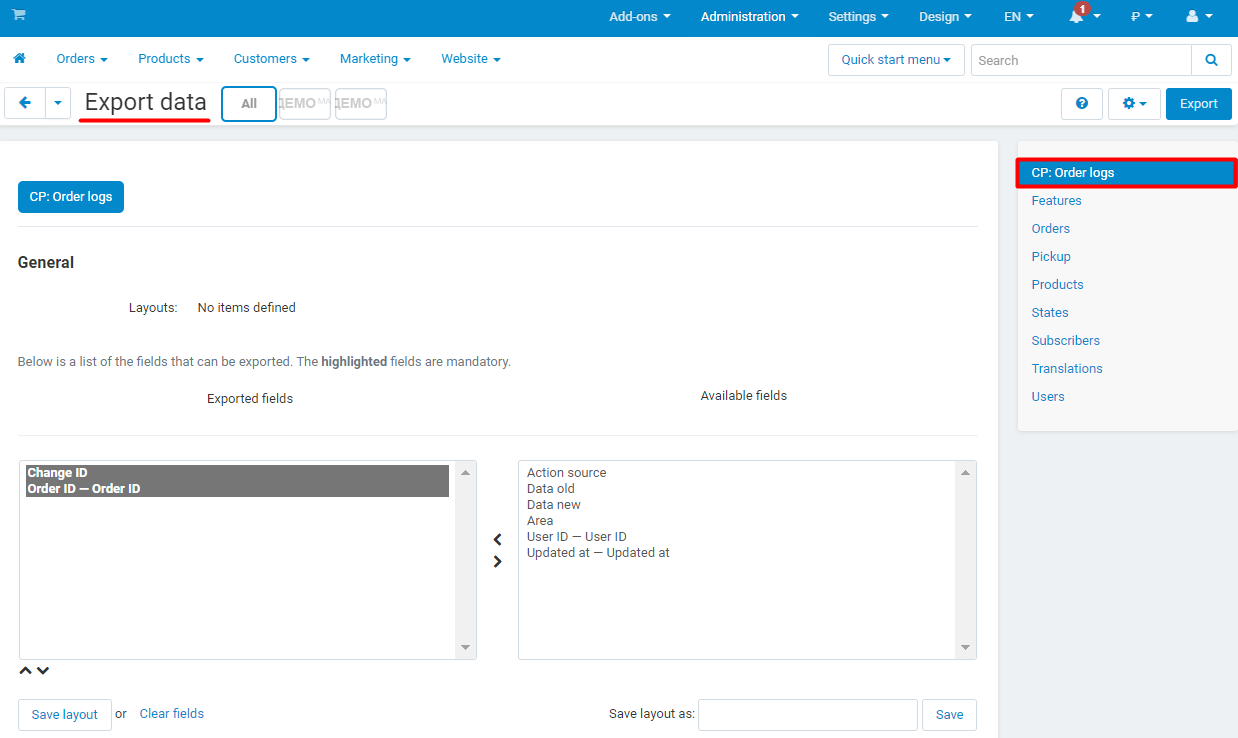
Task: Select Translations in the export sidebar
Action: coord(1067,369)
